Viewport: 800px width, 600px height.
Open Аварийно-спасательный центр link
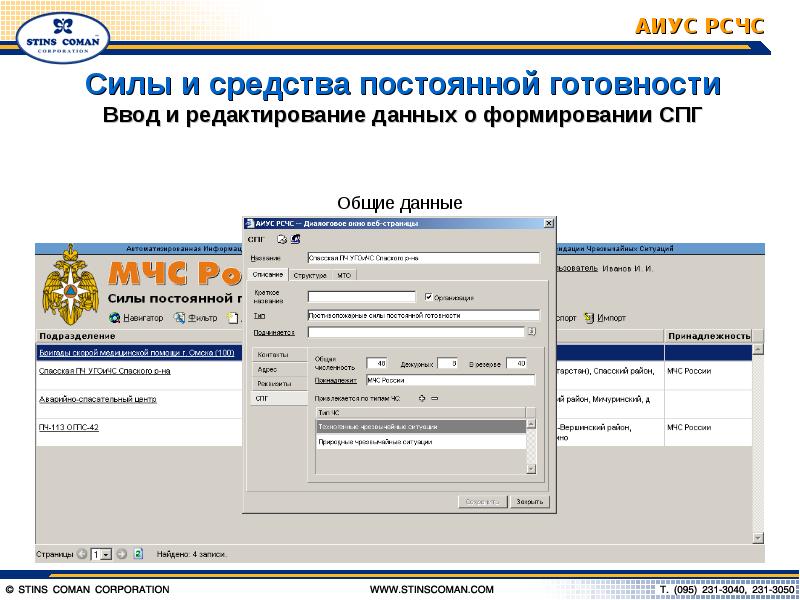click(97, 399)
